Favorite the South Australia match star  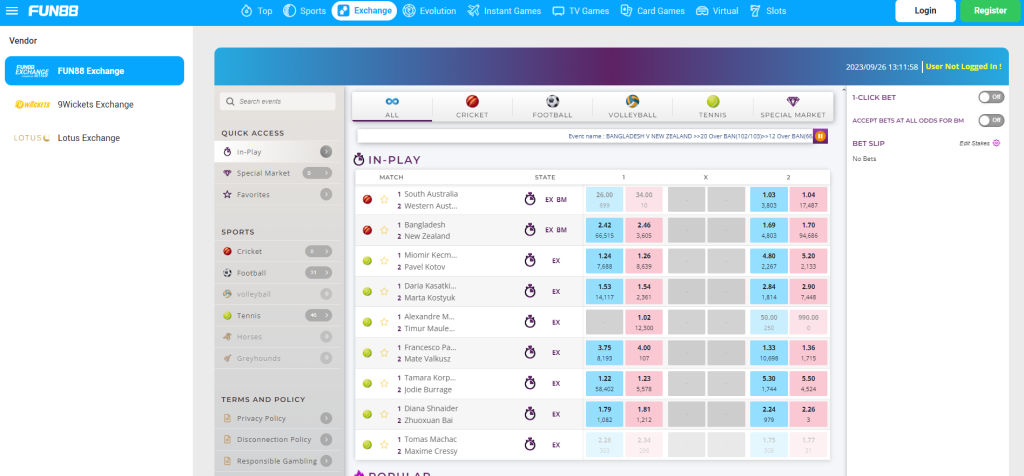click(x=384, y=200)
